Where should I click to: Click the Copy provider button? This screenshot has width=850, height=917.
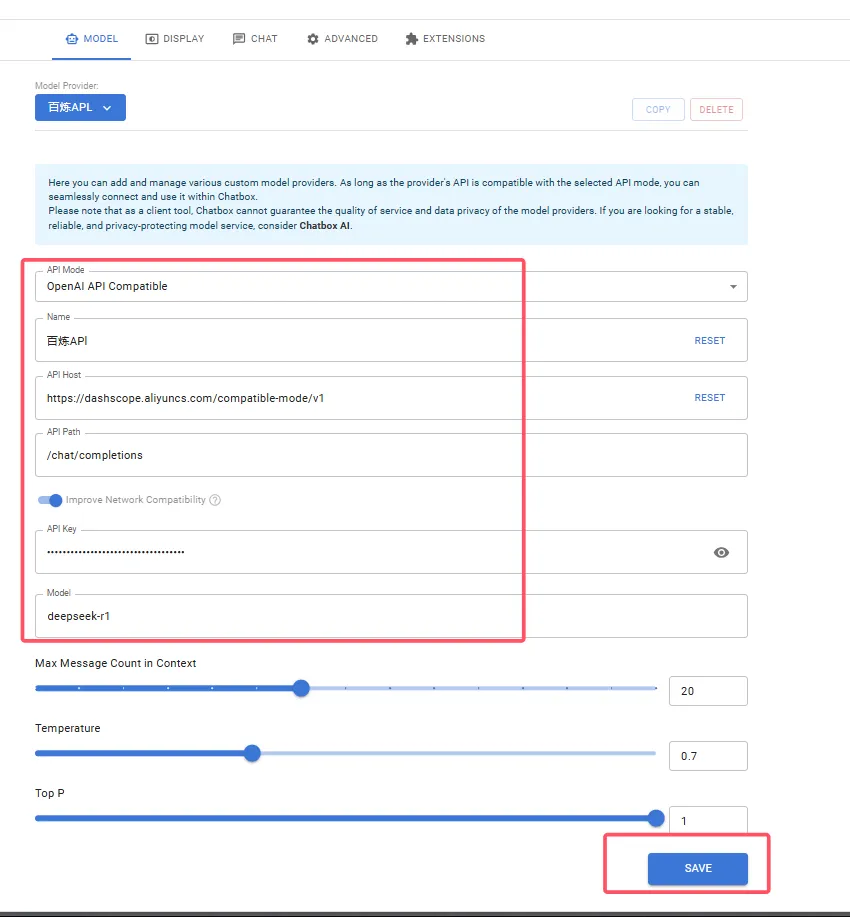click(x=658, y=110)
